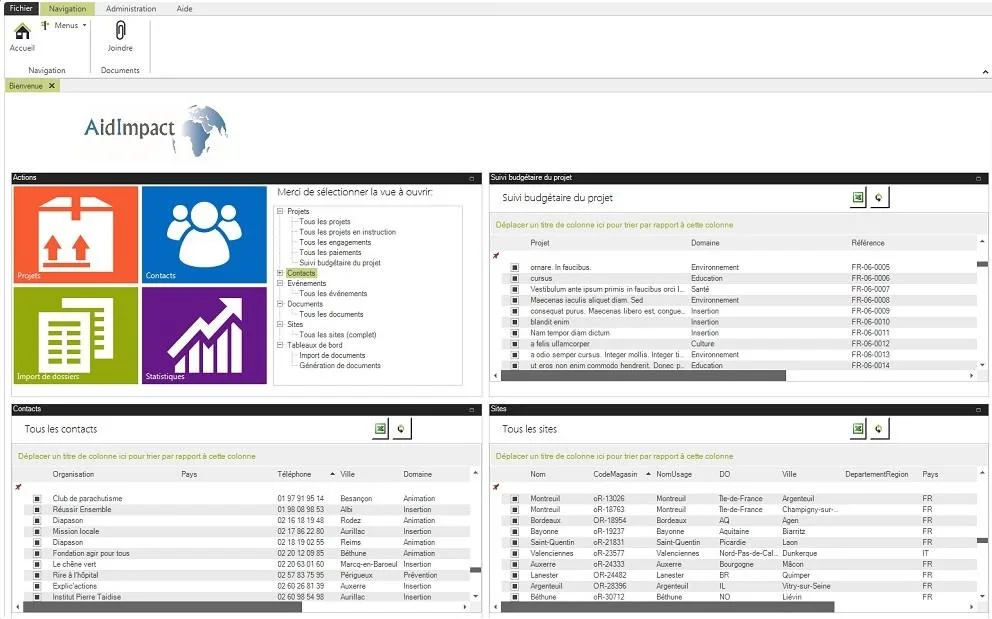Open the Fichier menu

tap(21, 8)
